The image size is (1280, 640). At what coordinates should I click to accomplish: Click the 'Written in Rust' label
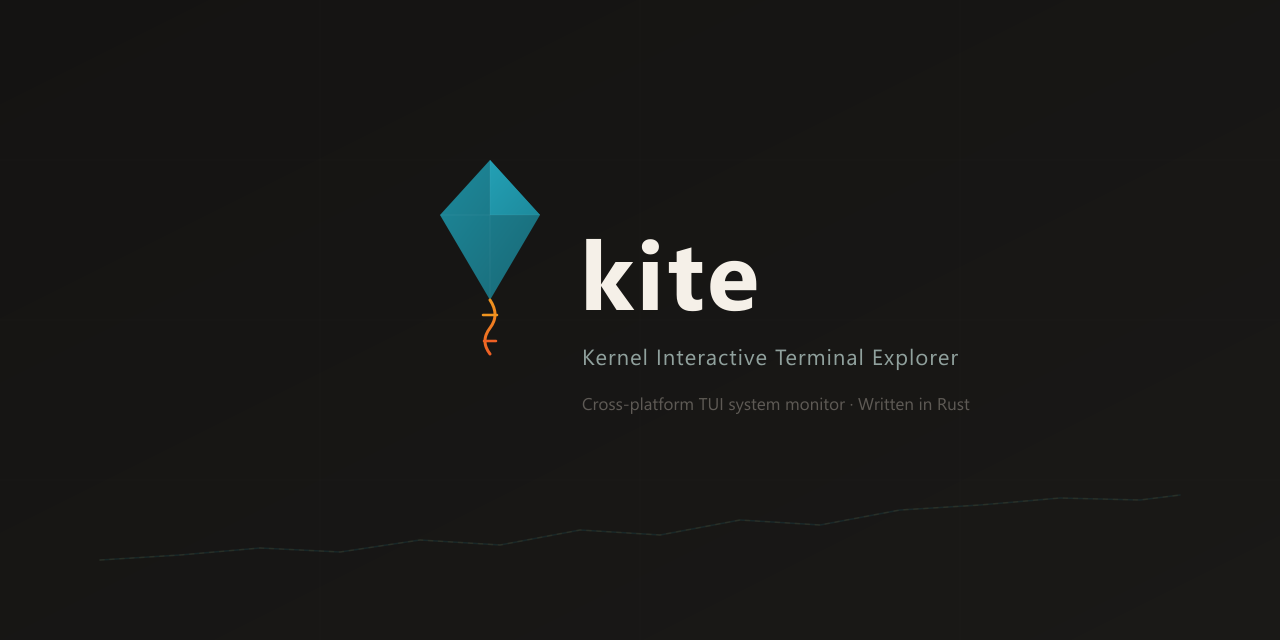(x=915, y=404)
